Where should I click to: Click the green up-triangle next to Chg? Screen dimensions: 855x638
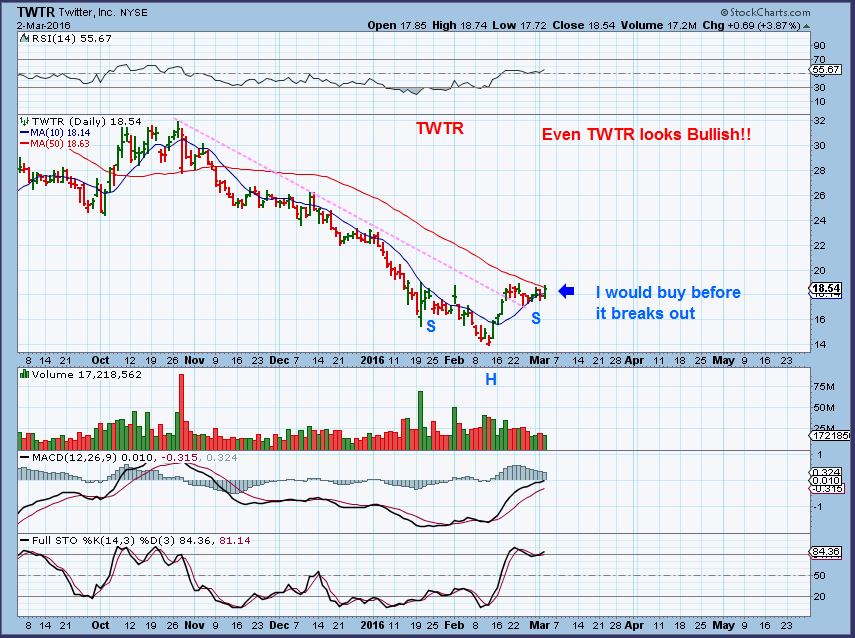click(x=806, y=26)
